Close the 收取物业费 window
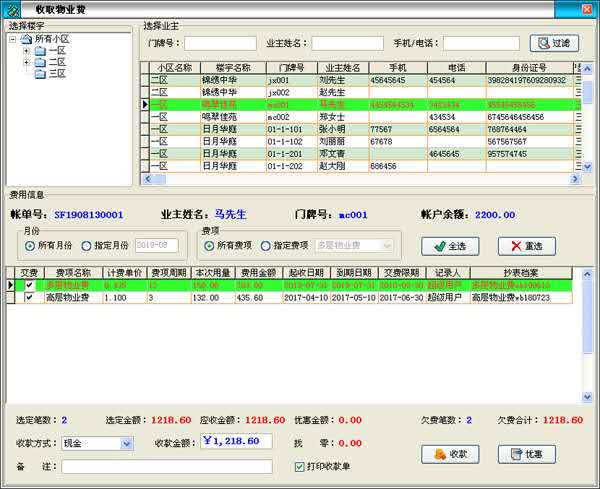Screen dimensions: 600x489 pos(587,9)
